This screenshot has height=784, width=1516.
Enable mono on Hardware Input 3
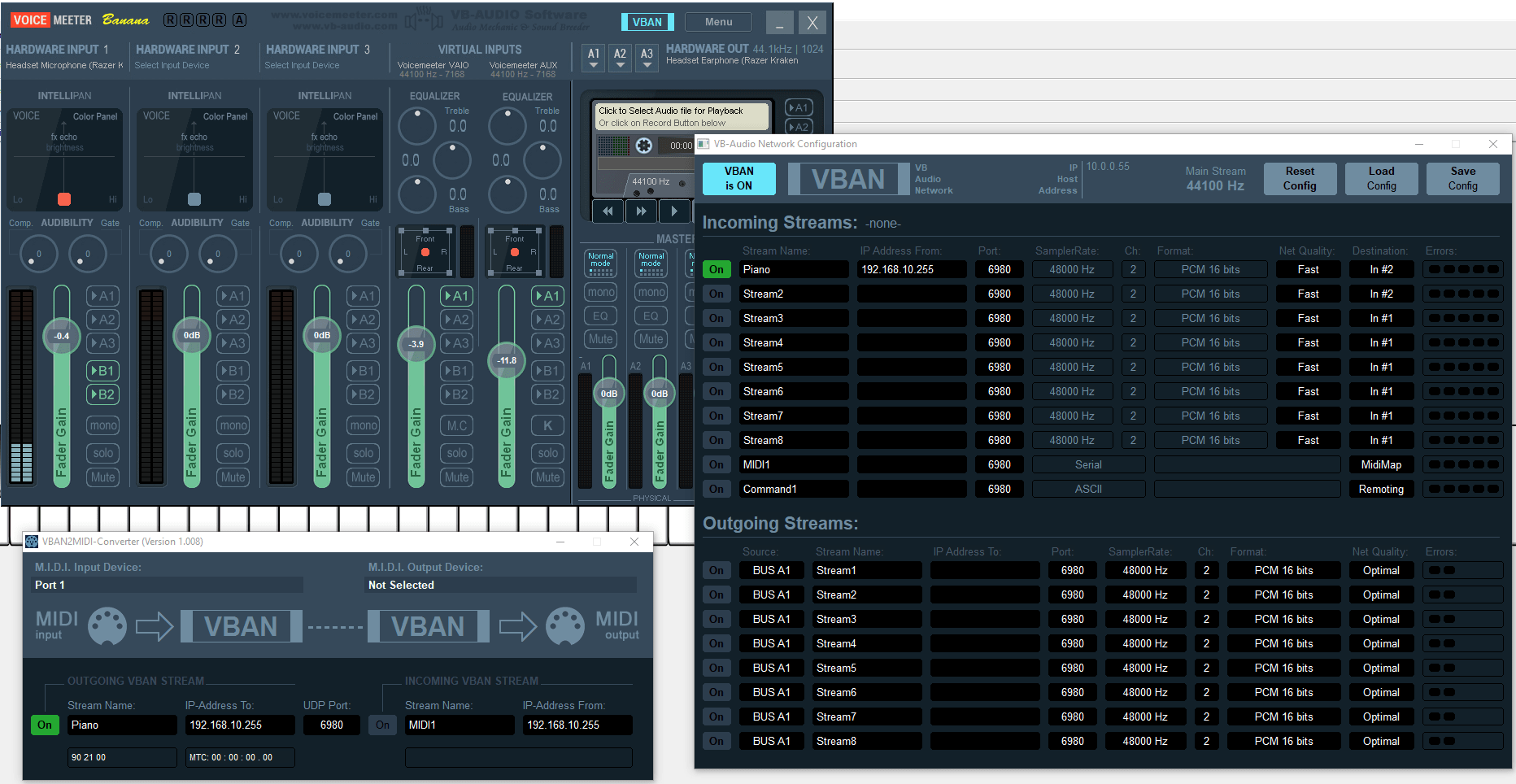point(364,425)
